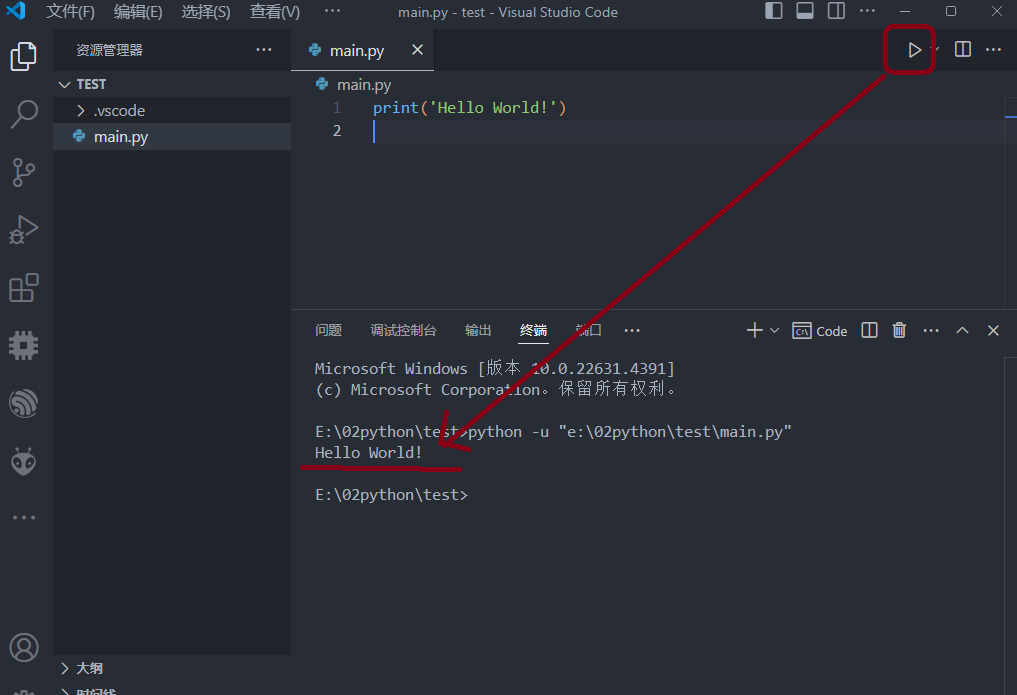Open the PlatformIO alien icon
This screenshot has width=1017, height=695.
point(24,461)
